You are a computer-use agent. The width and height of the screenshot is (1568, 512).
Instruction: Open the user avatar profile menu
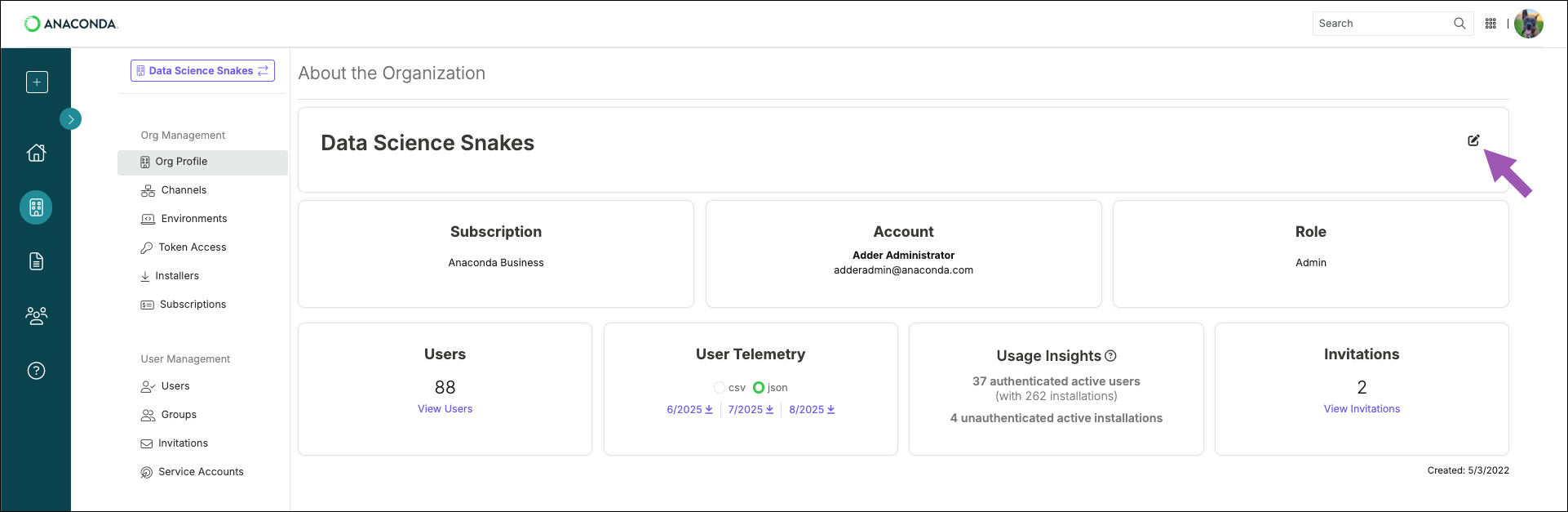pos(1529,24)
